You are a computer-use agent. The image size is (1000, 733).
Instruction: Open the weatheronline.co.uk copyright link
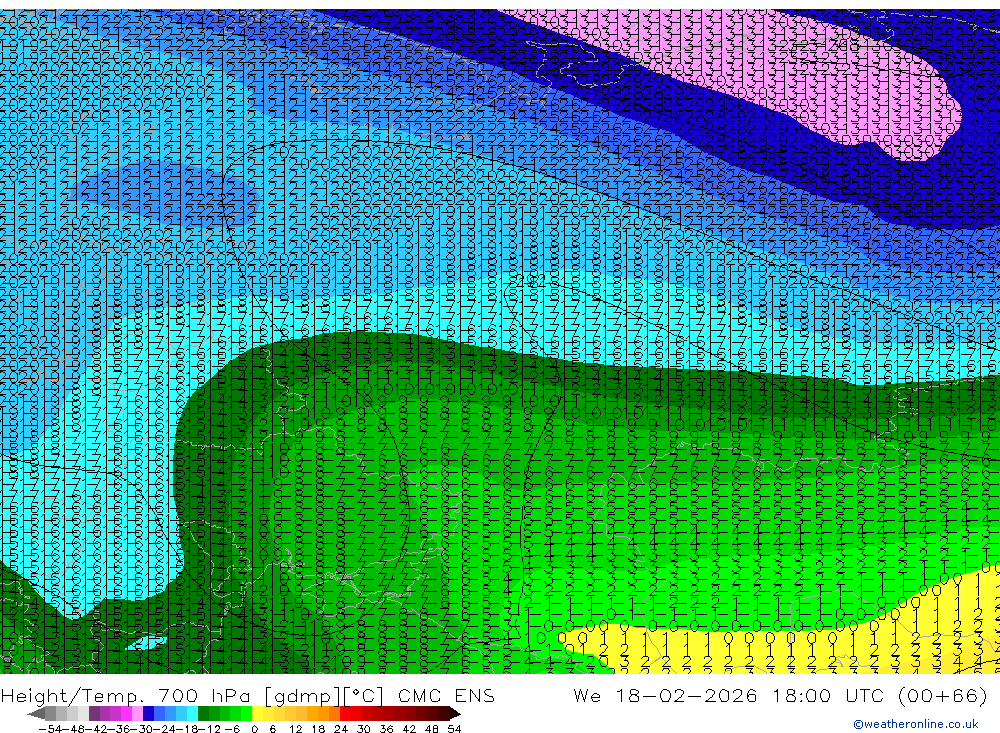tap(915, 724)
